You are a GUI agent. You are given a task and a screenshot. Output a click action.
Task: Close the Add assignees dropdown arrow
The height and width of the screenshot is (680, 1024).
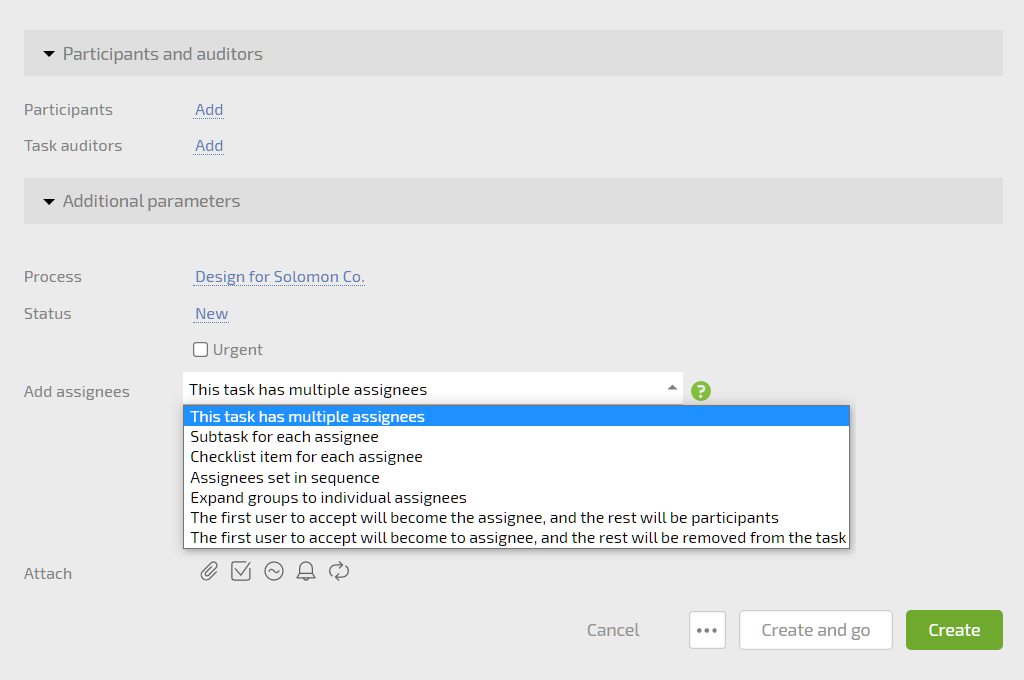(672, 388)
